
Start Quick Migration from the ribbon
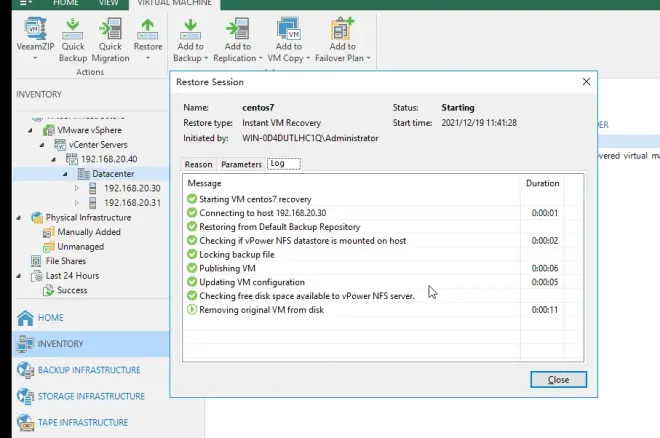click(x=110, y=29)
